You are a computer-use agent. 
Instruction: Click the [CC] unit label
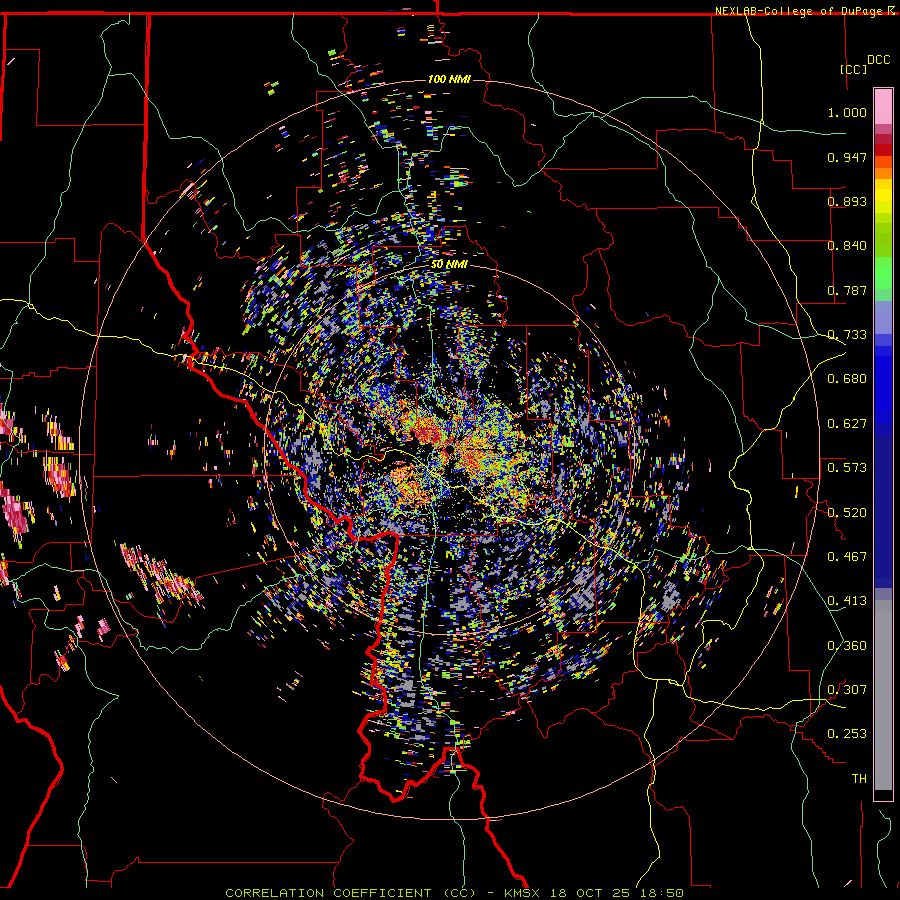point(854,69)
